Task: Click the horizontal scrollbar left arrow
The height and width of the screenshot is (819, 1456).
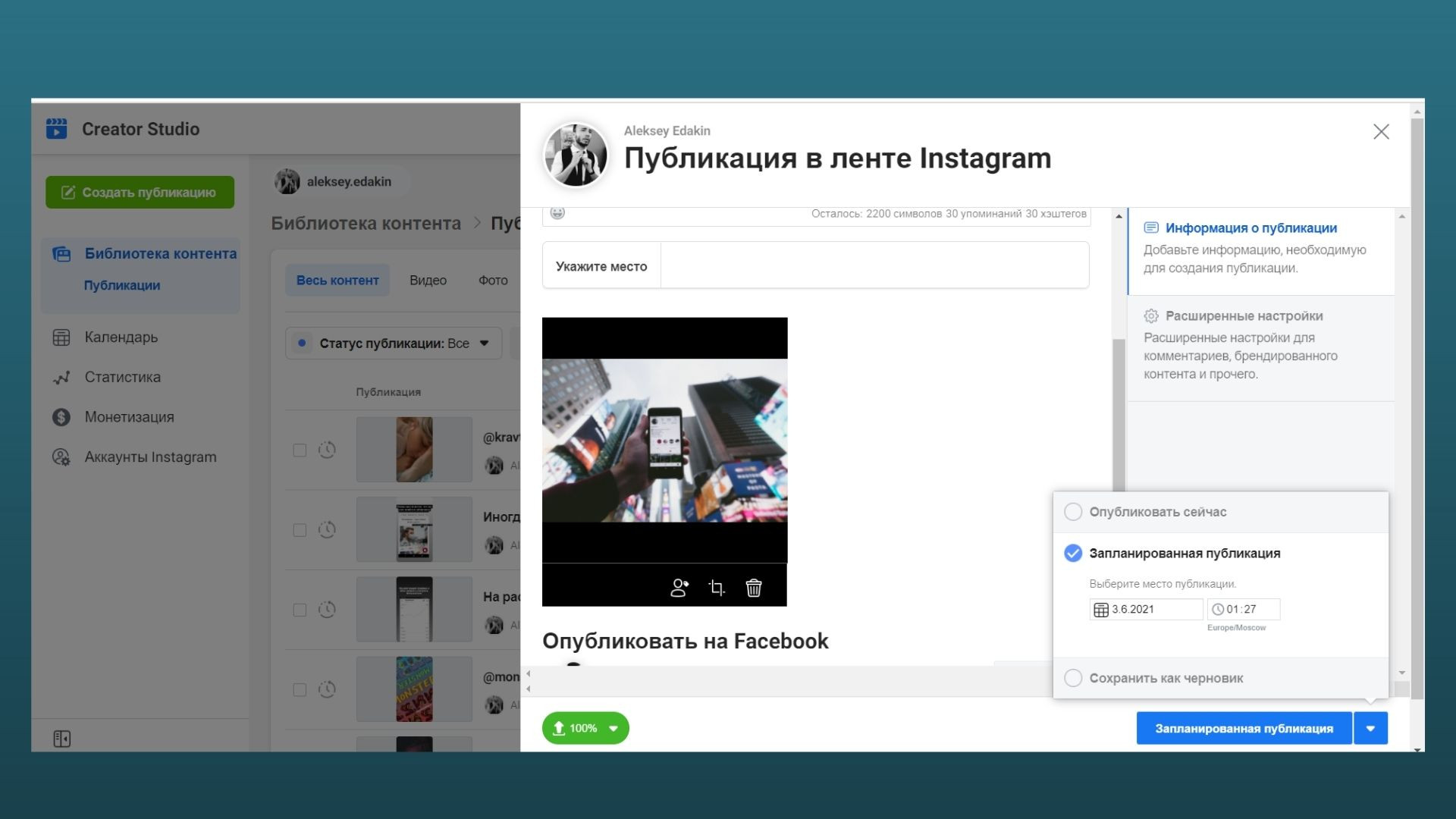Action: click(x=529, y=674)
